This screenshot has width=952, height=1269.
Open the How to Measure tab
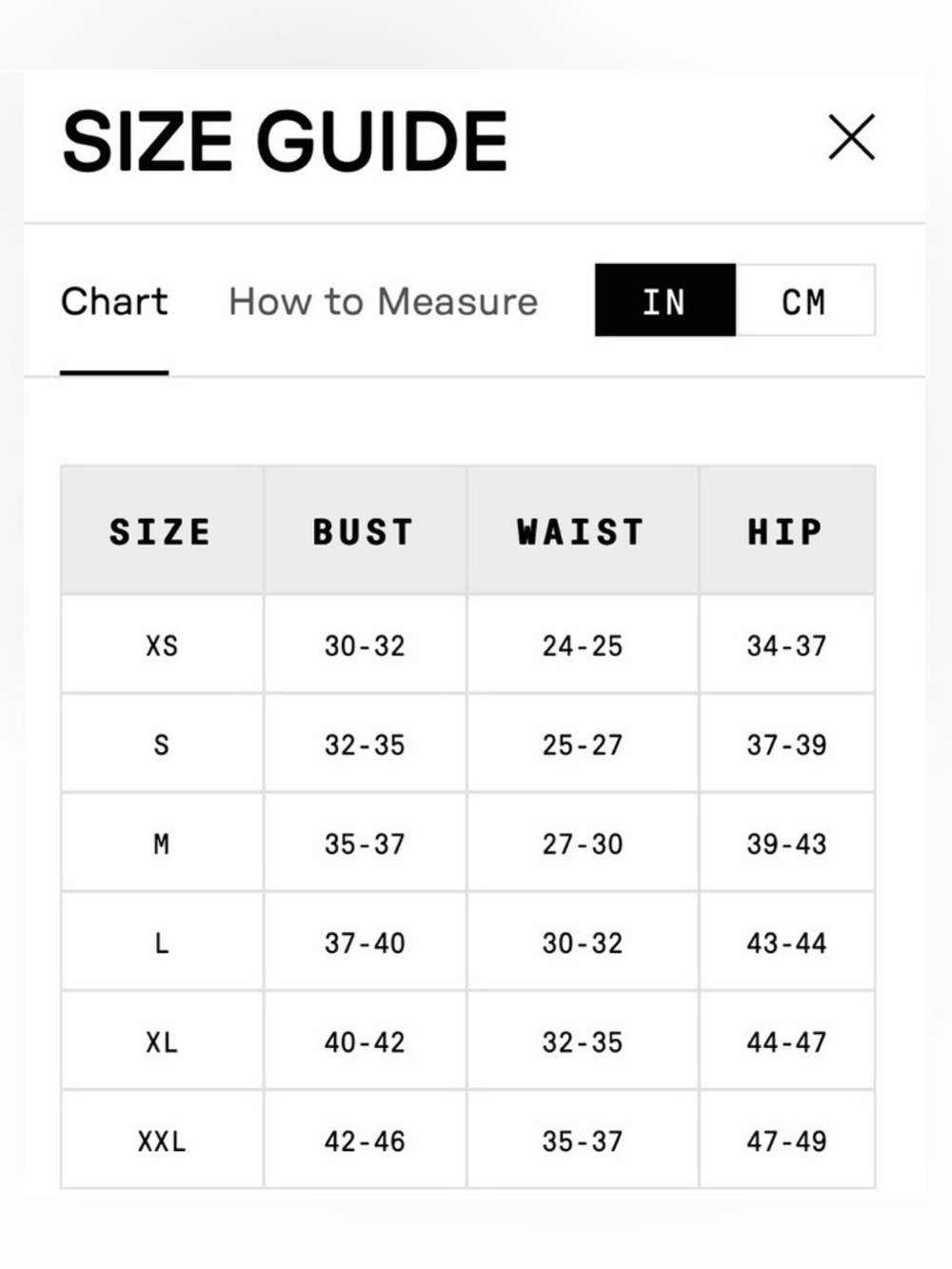click(x=383, y=302)
